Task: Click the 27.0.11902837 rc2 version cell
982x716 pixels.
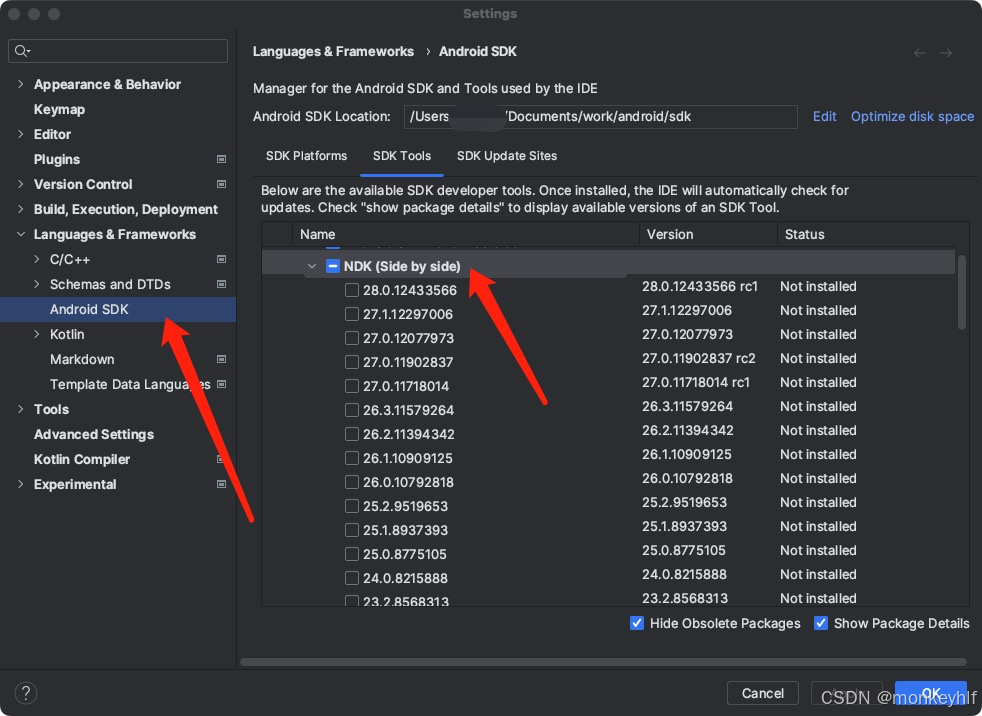Action: [x=699, y=358]
